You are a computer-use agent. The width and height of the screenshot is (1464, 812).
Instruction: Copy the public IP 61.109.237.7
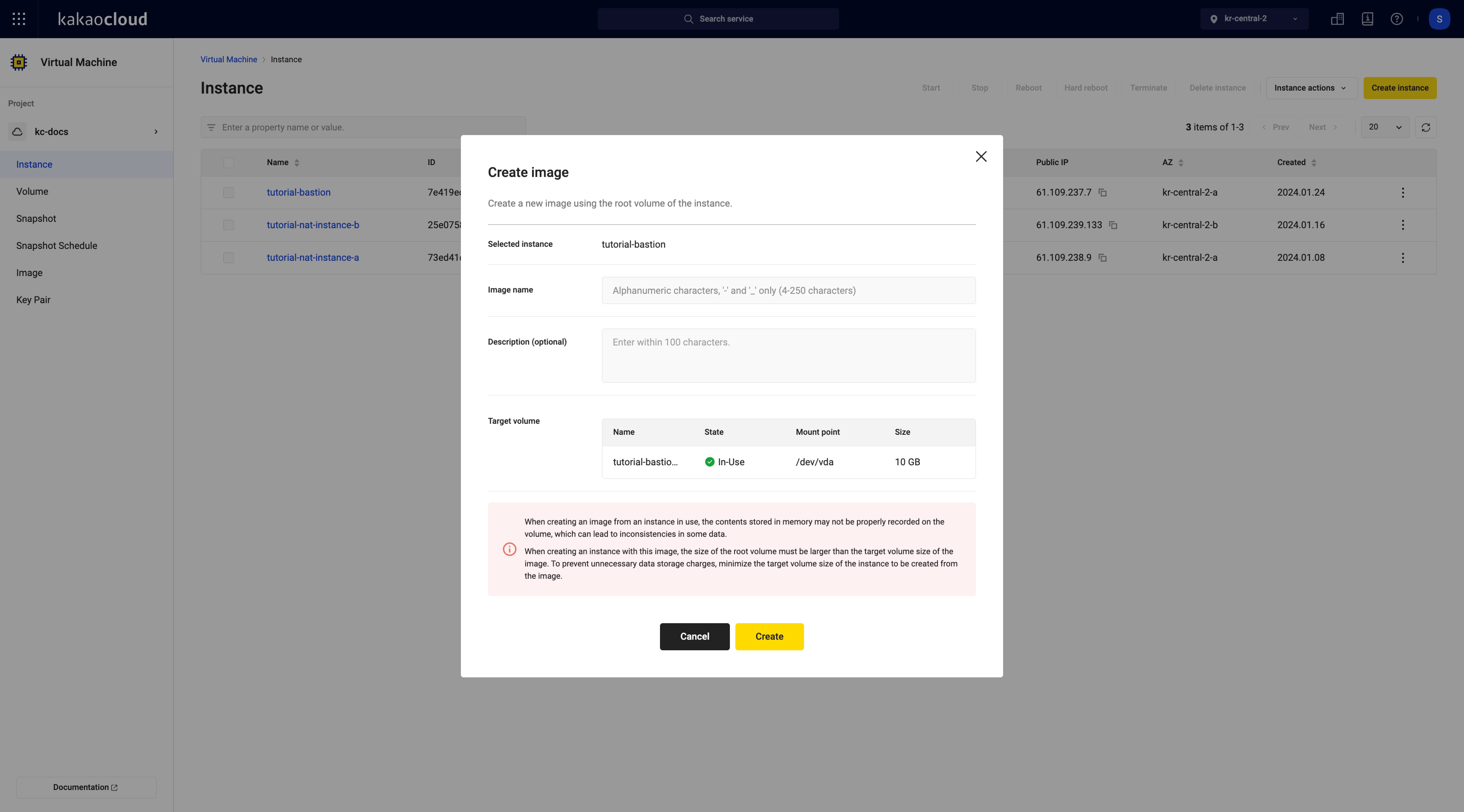point(1102,192)
